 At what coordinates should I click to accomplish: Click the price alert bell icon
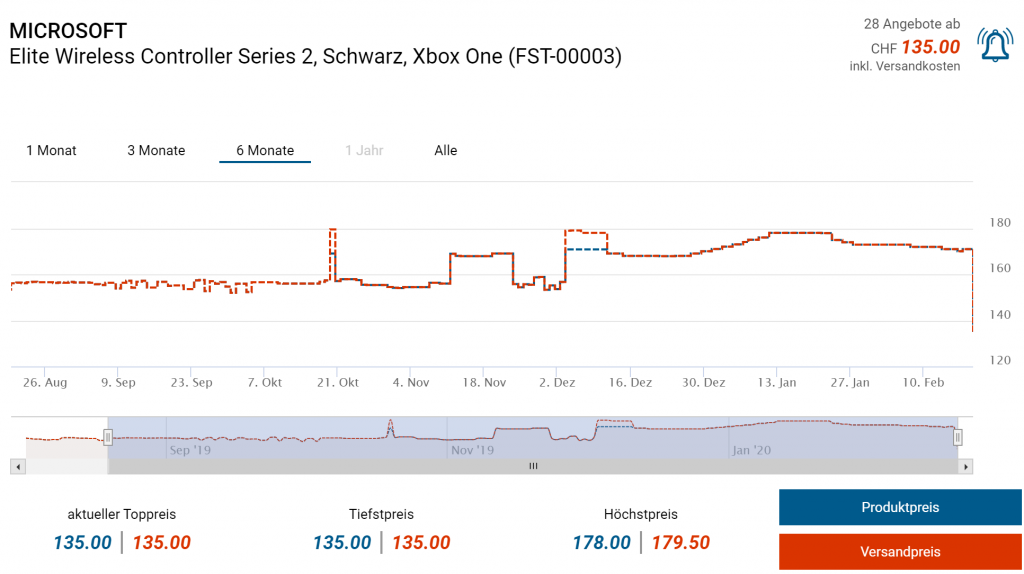click(x=995, y=45)
